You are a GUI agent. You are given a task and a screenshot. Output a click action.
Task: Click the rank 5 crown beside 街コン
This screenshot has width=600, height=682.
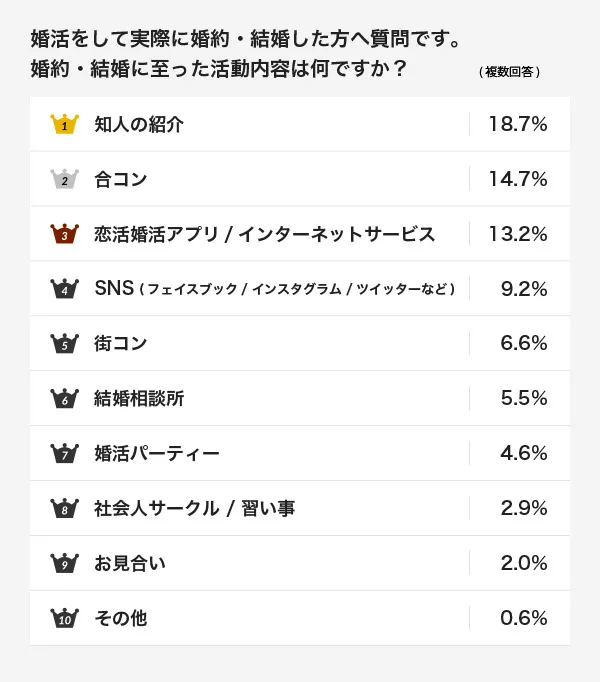(64, 344)
